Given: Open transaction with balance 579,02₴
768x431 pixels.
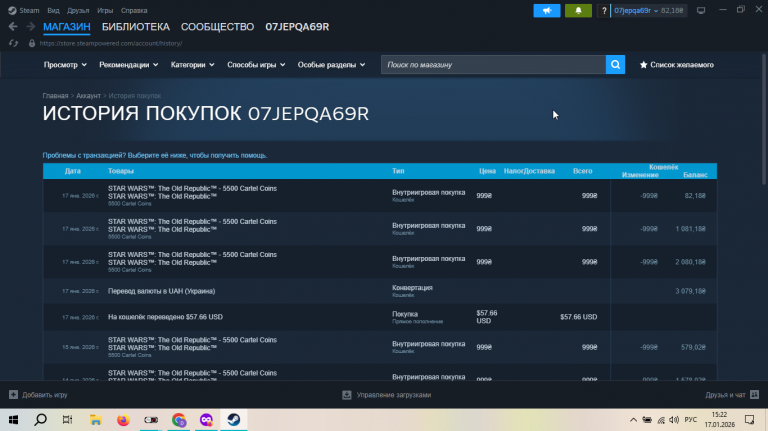Looking at the screenshot, I should pyautogui.click(x=380, y=347).
